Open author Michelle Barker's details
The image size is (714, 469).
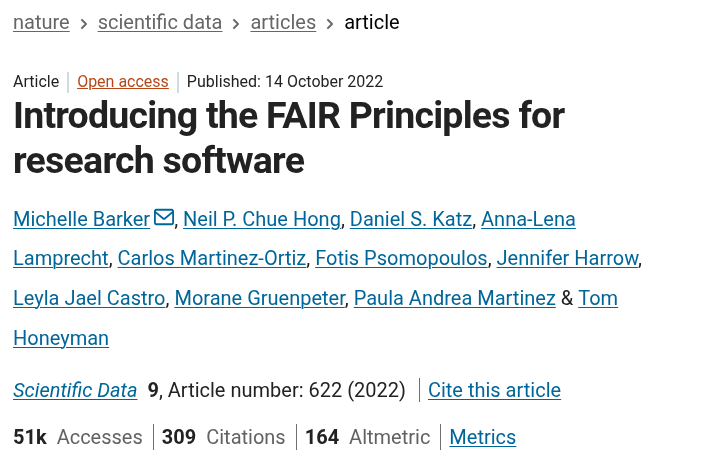(x=81, y=219)
